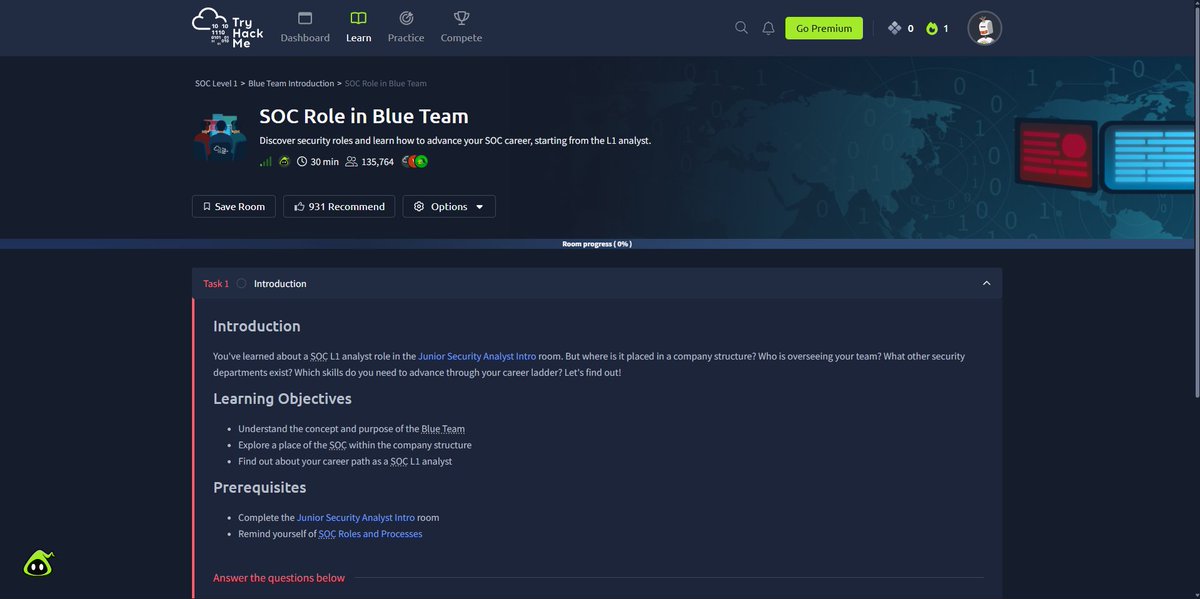
Task: Click the 135,764 user count text
Action: (x=378, y=162)
